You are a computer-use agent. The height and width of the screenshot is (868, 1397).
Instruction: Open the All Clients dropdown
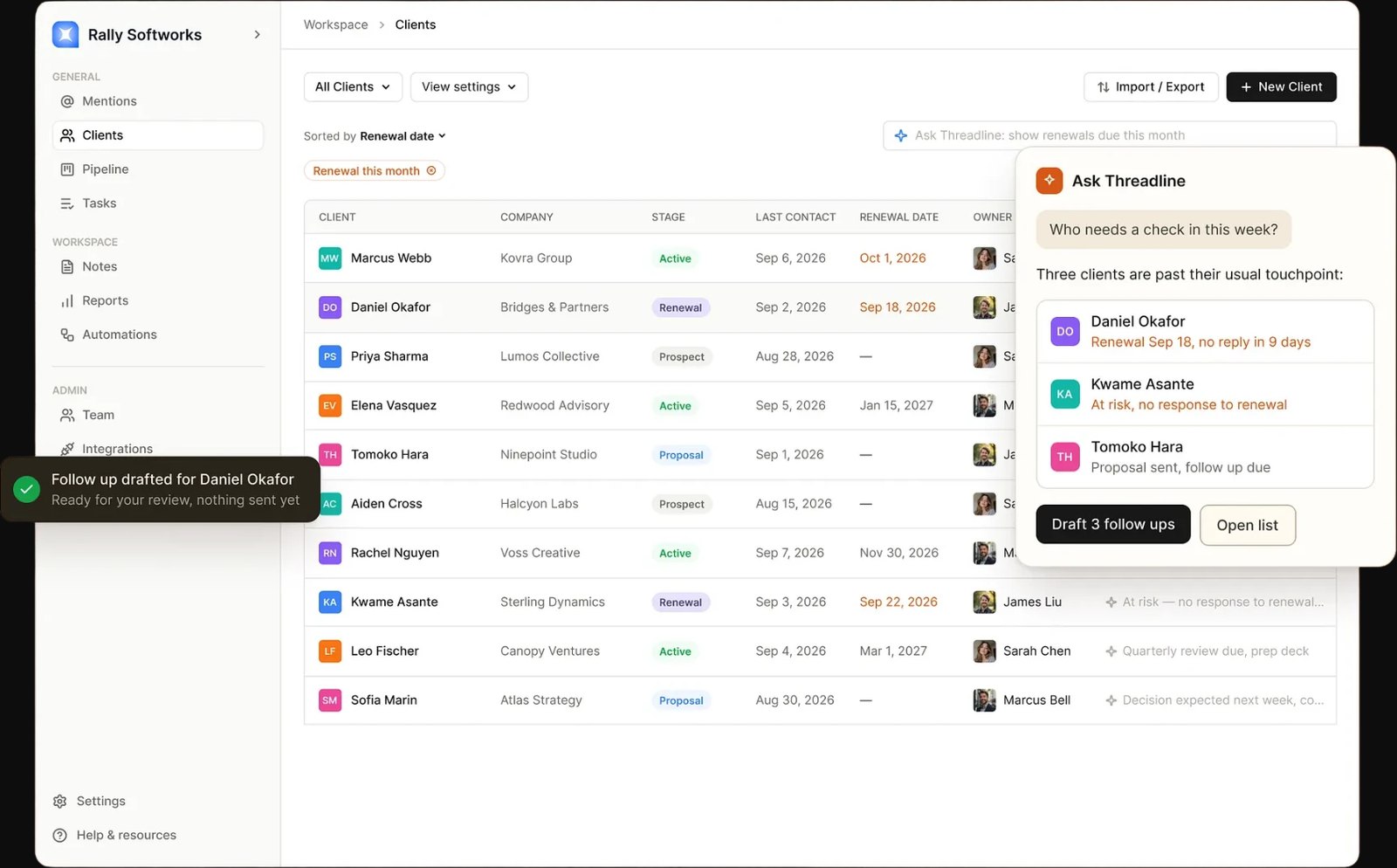tap(353, 87)
